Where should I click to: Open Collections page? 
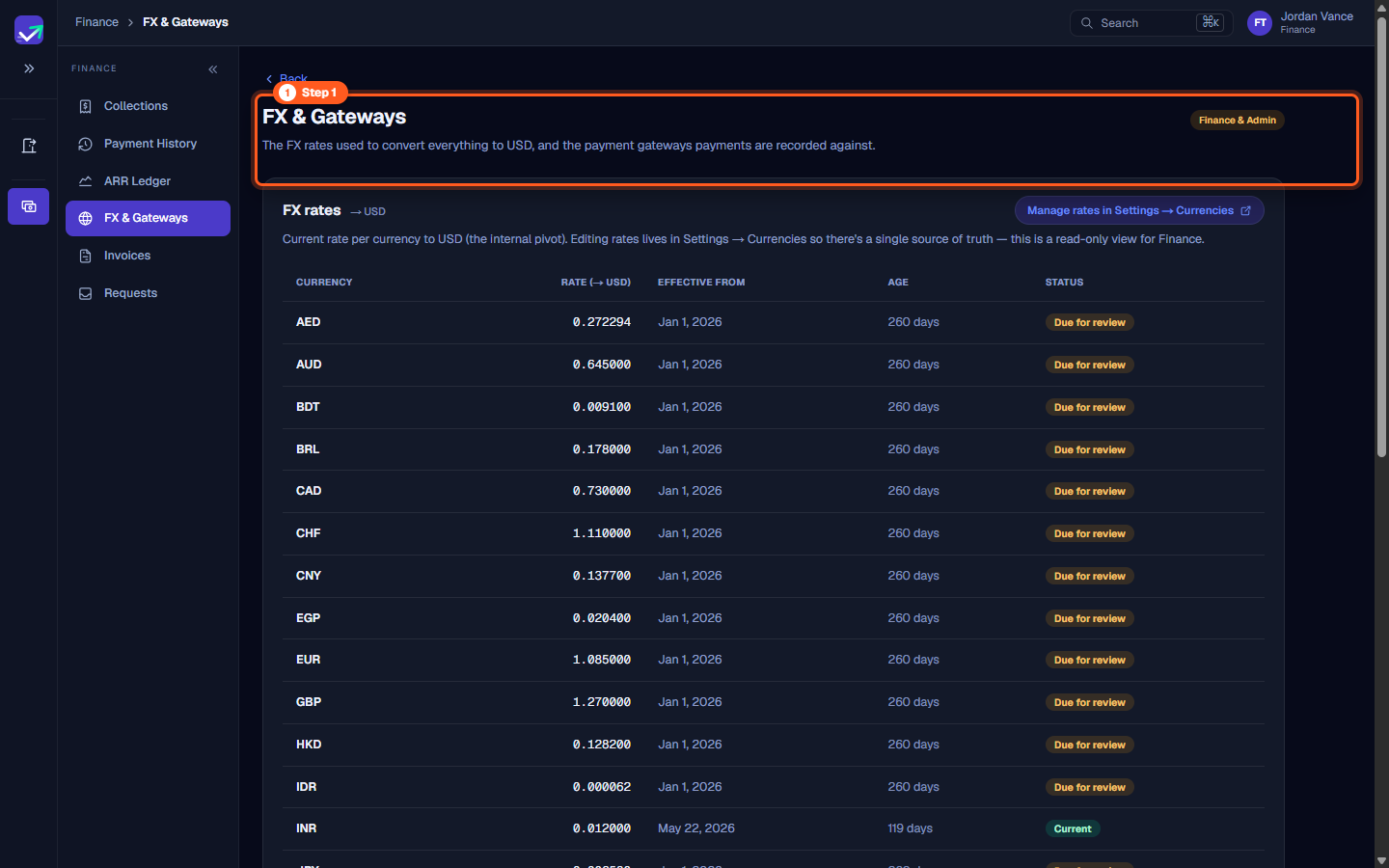pos(148,106)
